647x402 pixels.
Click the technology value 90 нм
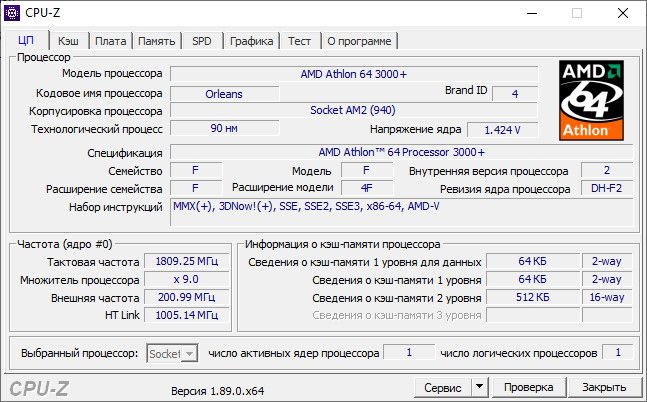[x=224, y=128]
